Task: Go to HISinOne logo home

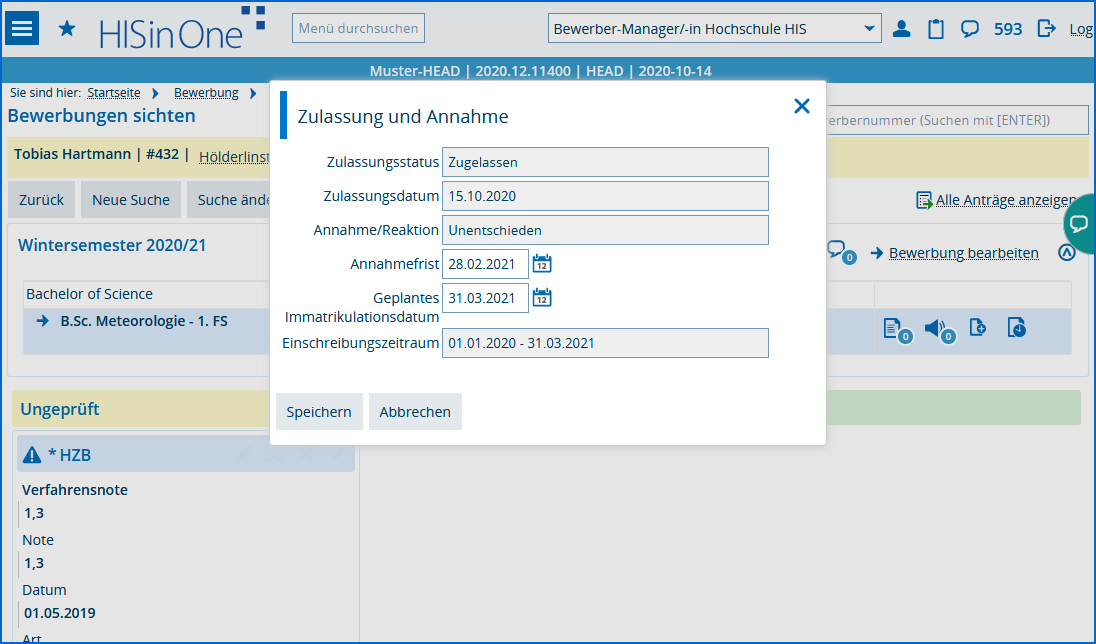Action: coord(182,29)
